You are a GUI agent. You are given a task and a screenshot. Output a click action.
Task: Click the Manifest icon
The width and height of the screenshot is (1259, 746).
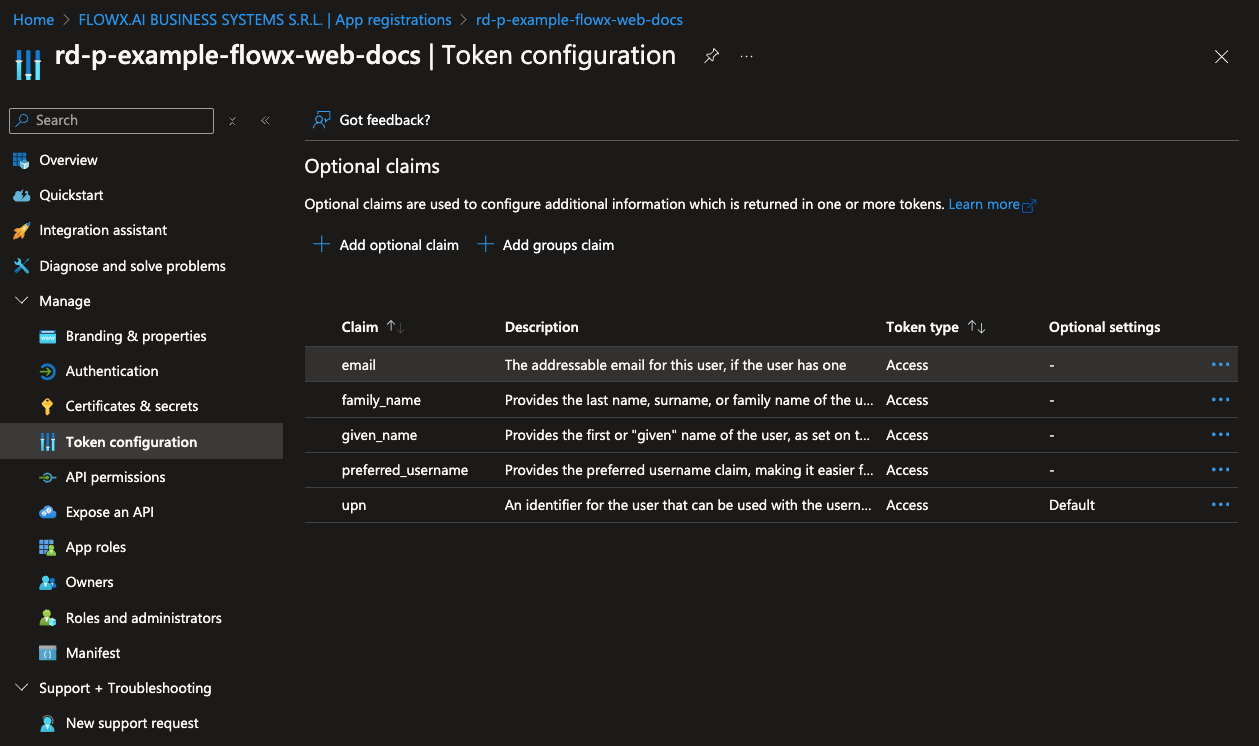tap(47, 653)
